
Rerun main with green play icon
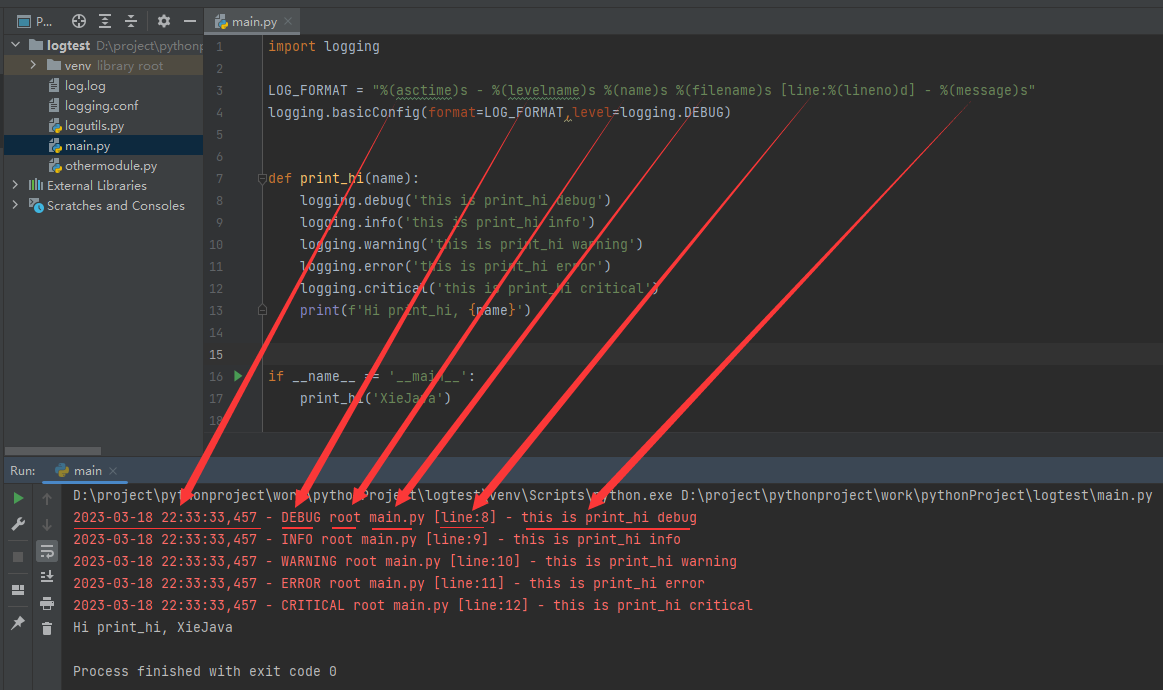[x=18, y=498]
